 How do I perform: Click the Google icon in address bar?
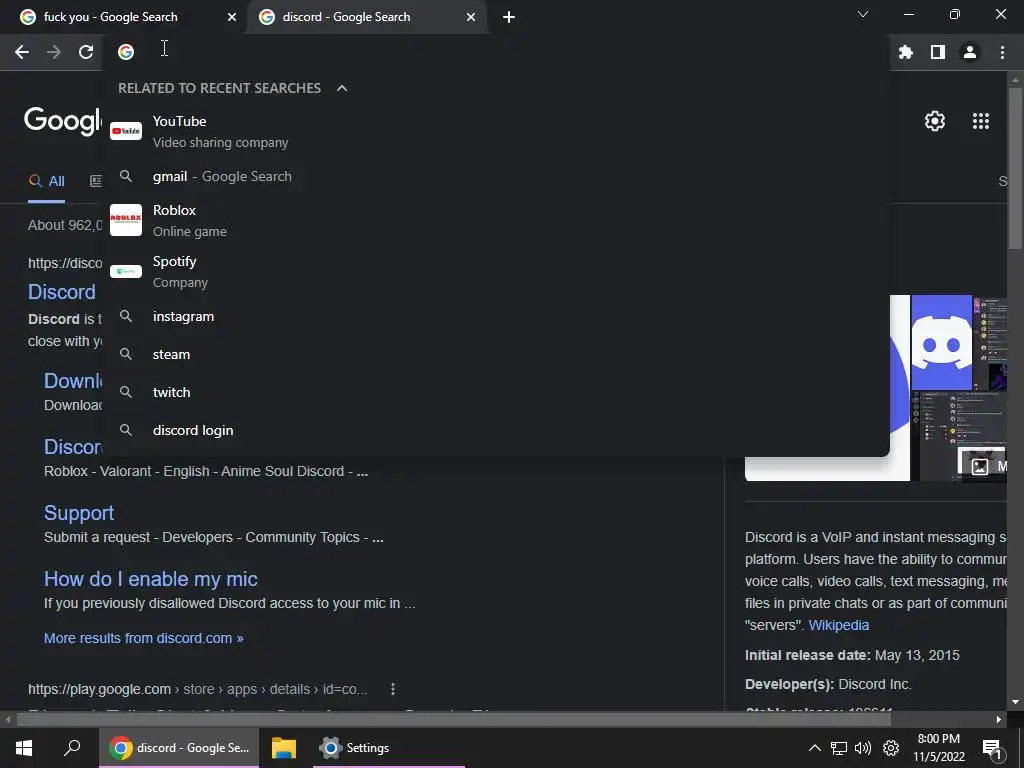[x=126, y=52]
